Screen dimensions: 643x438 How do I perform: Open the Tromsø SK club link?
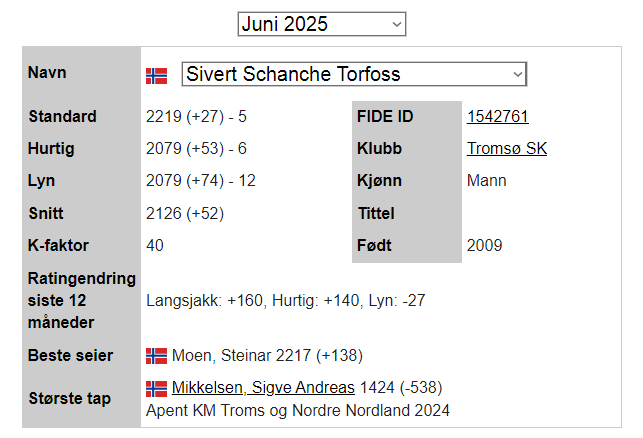pos(506,149)
